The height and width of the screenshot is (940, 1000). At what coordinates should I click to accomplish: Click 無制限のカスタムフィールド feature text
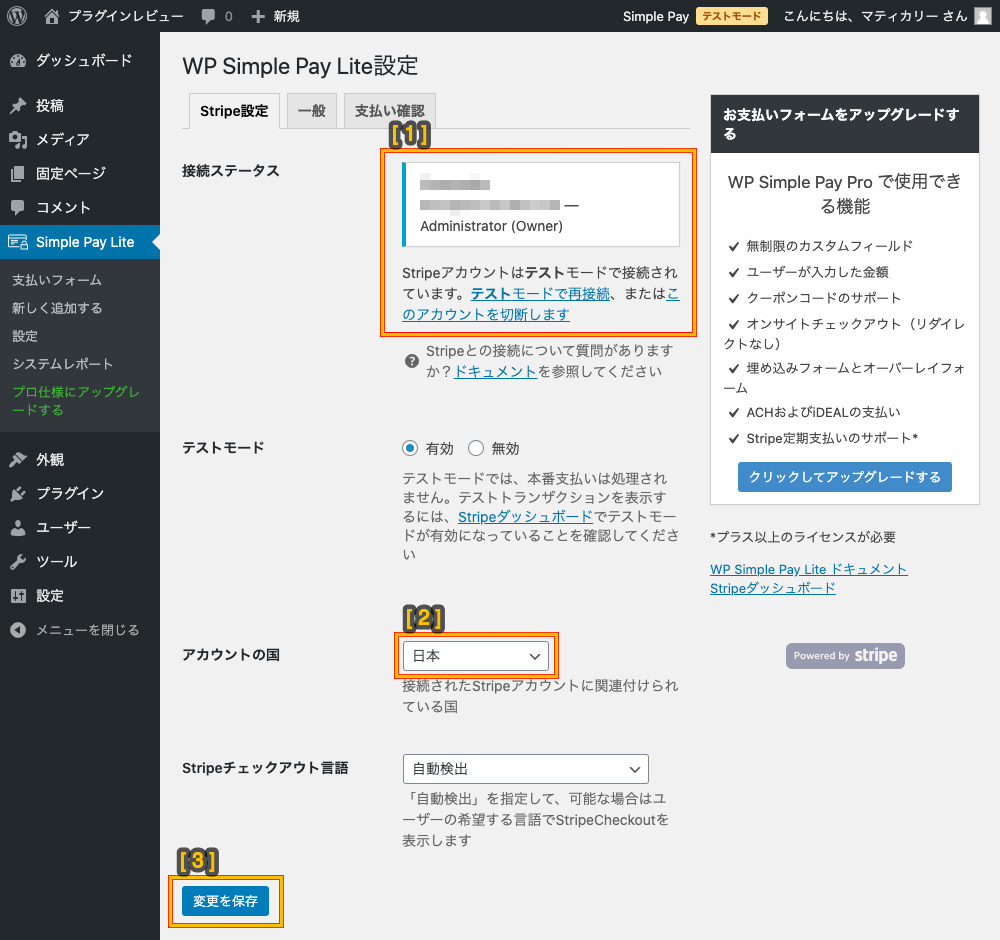(830, 246)
